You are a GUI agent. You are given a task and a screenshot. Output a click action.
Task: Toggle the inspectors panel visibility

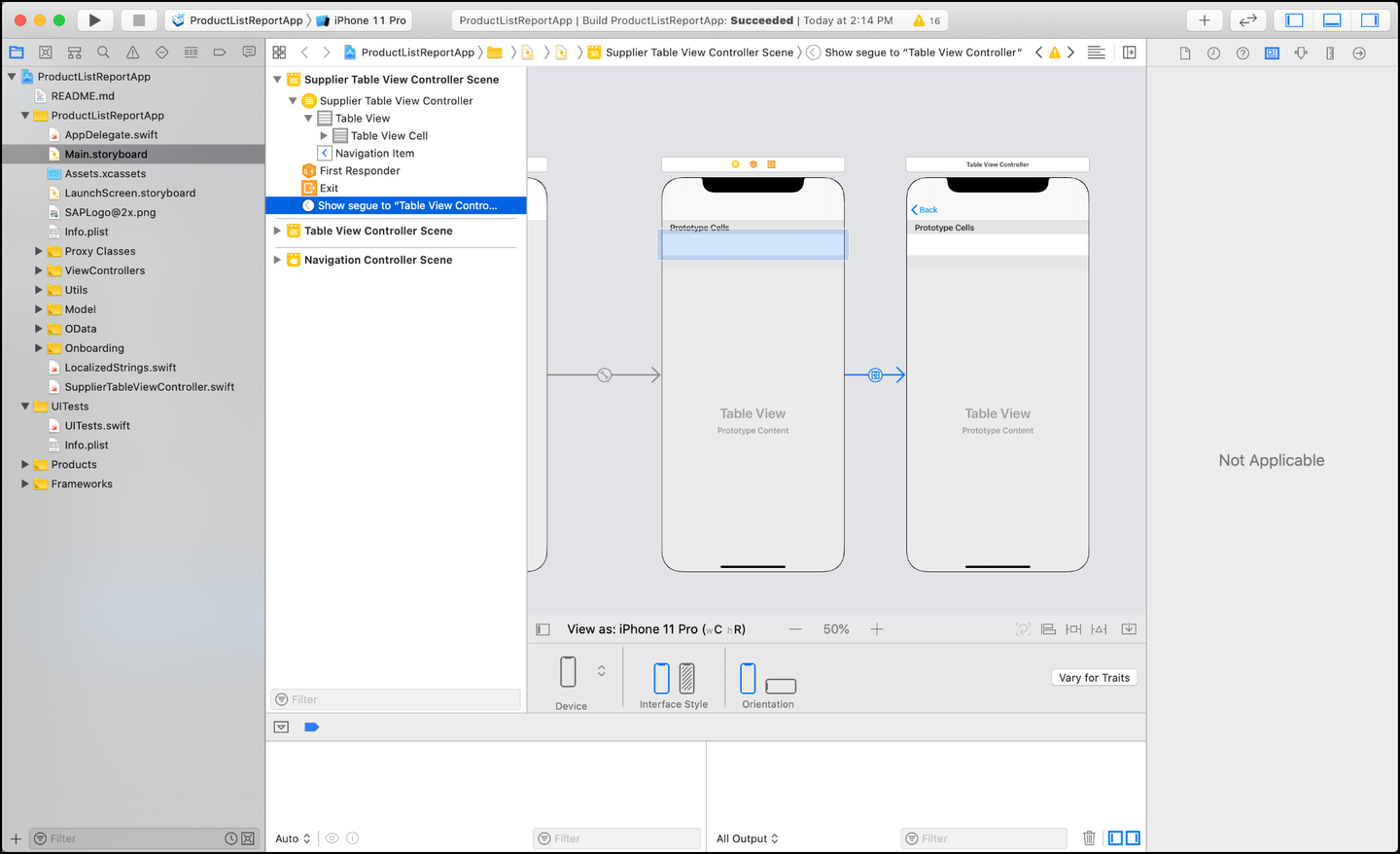pos(1370,19)
